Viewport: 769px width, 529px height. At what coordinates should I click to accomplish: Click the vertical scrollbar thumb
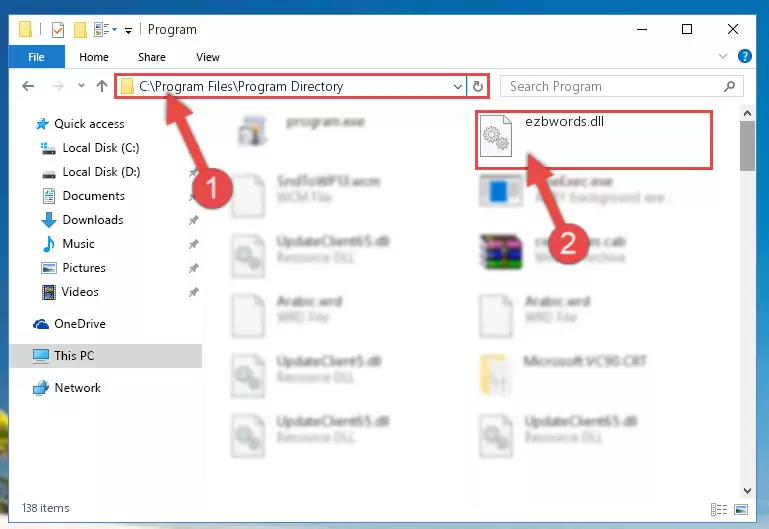(x=747, y=146)
